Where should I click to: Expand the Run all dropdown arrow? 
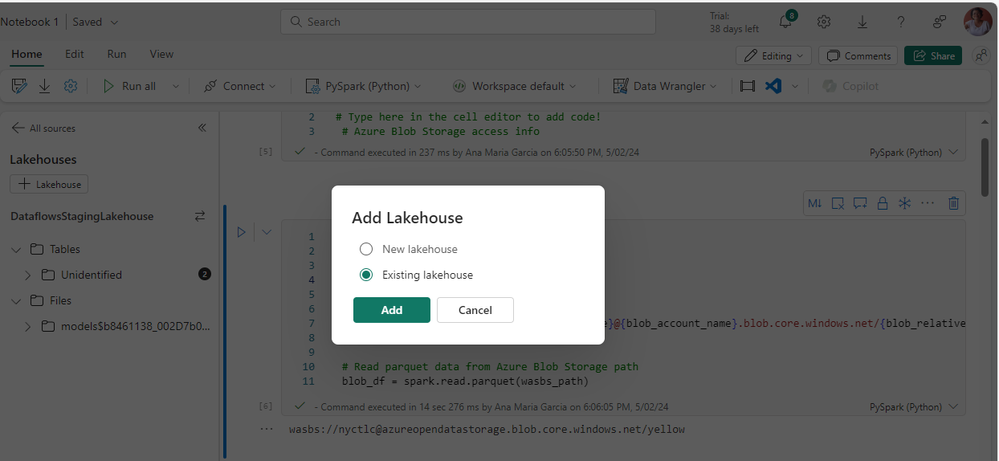[176, 86]
